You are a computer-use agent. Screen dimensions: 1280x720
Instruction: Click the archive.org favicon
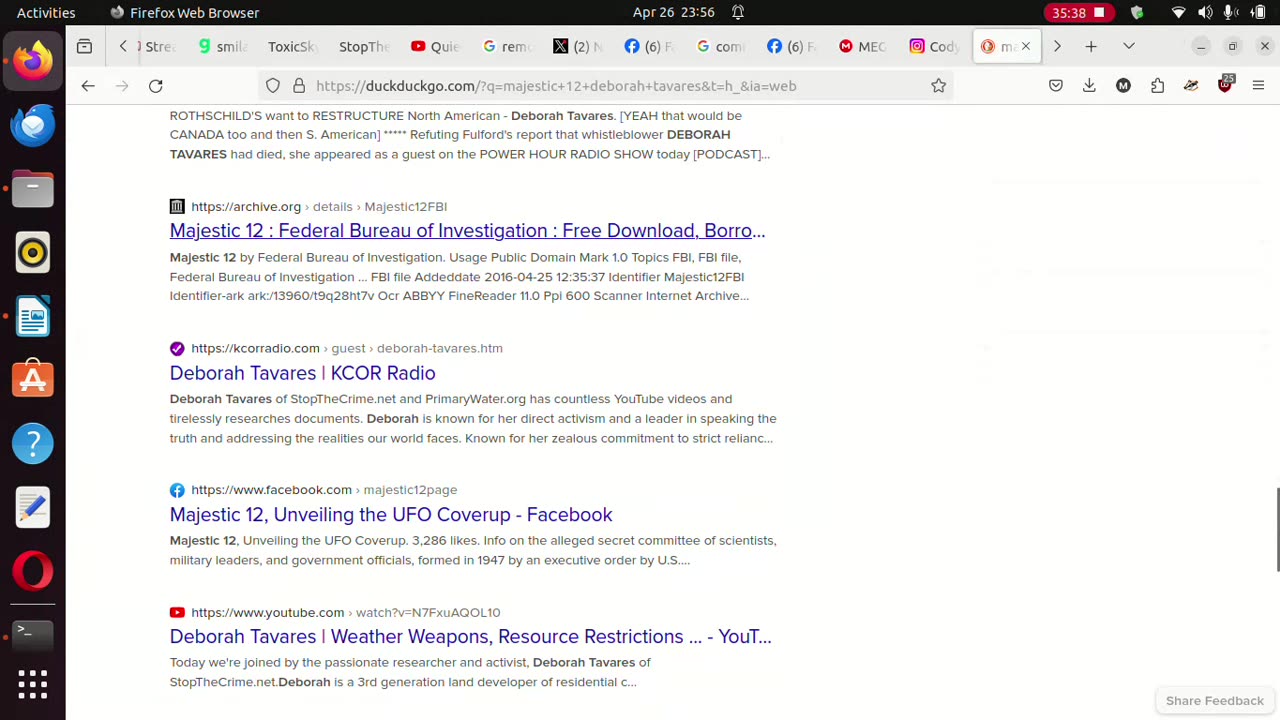point(177,207)
